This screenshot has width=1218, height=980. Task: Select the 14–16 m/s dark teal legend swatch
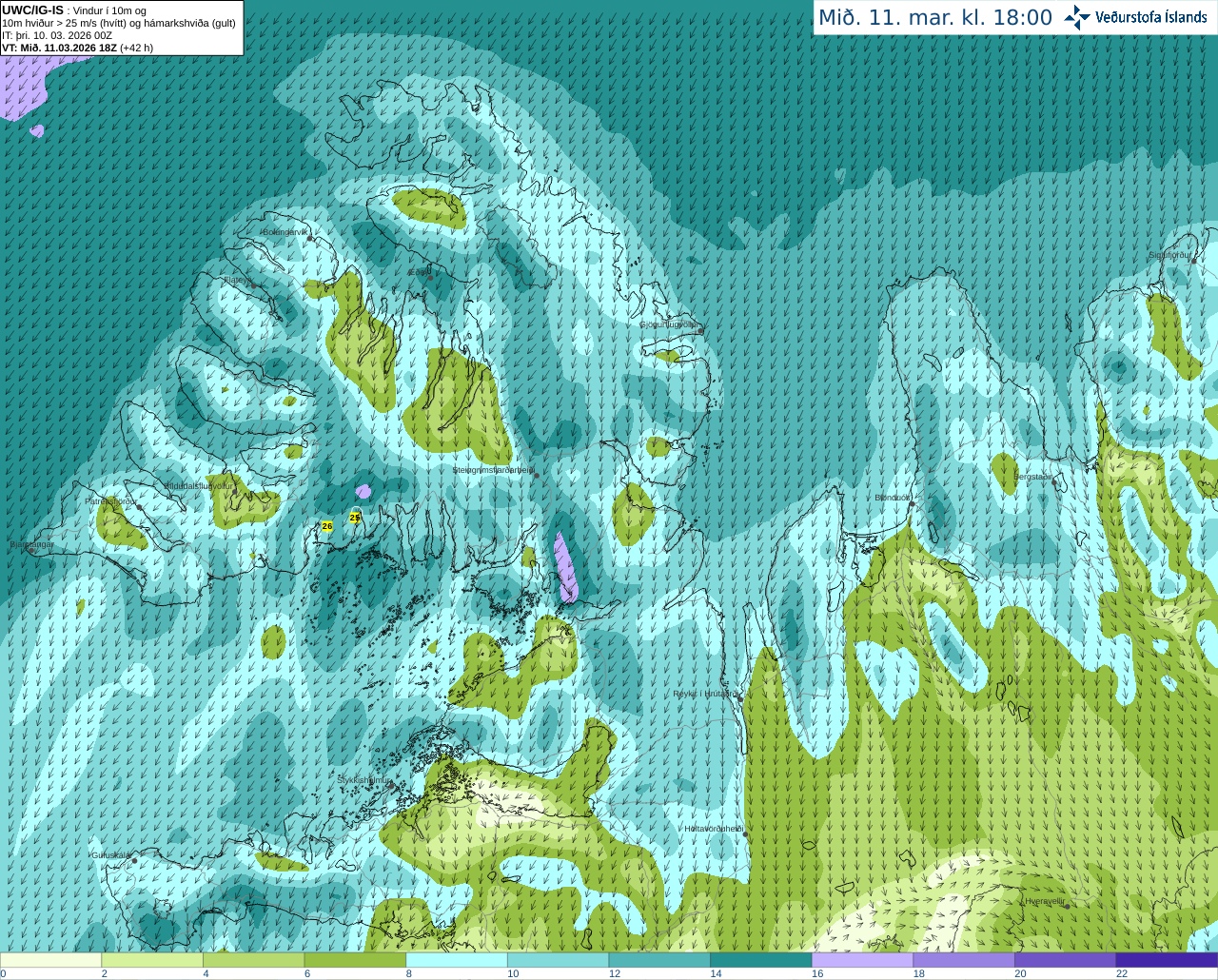[x=761, y=960]
